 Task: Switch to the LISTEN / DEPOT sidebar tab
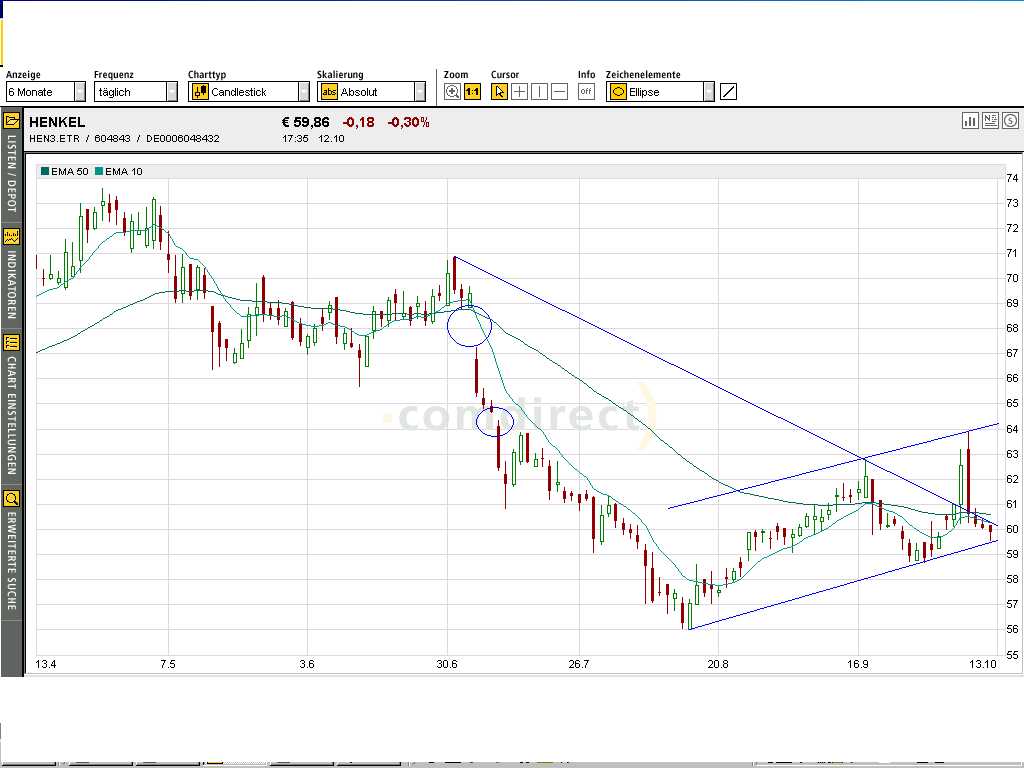[11, 173]
